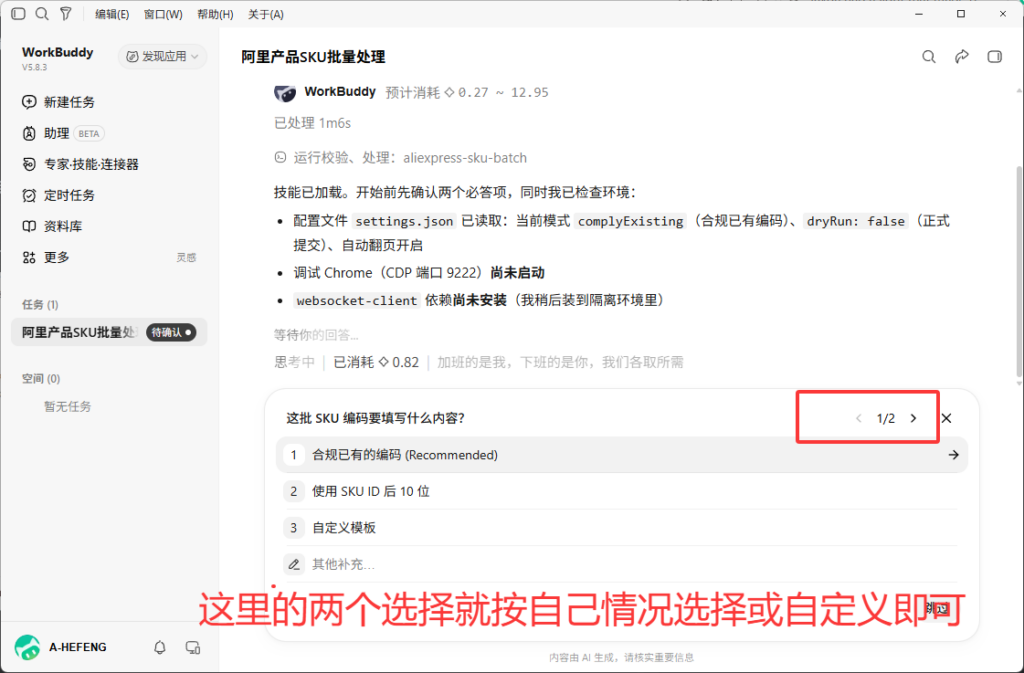Click the device screen icon beside bell
The width and height of the screenshot is (1024, 673).
click(193, 647)
